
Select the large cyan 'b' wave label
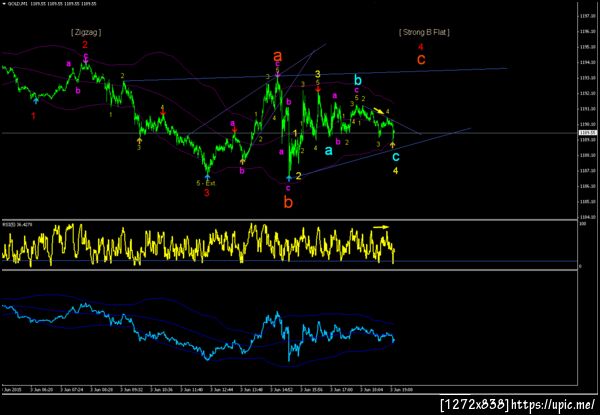click(357, 80)
